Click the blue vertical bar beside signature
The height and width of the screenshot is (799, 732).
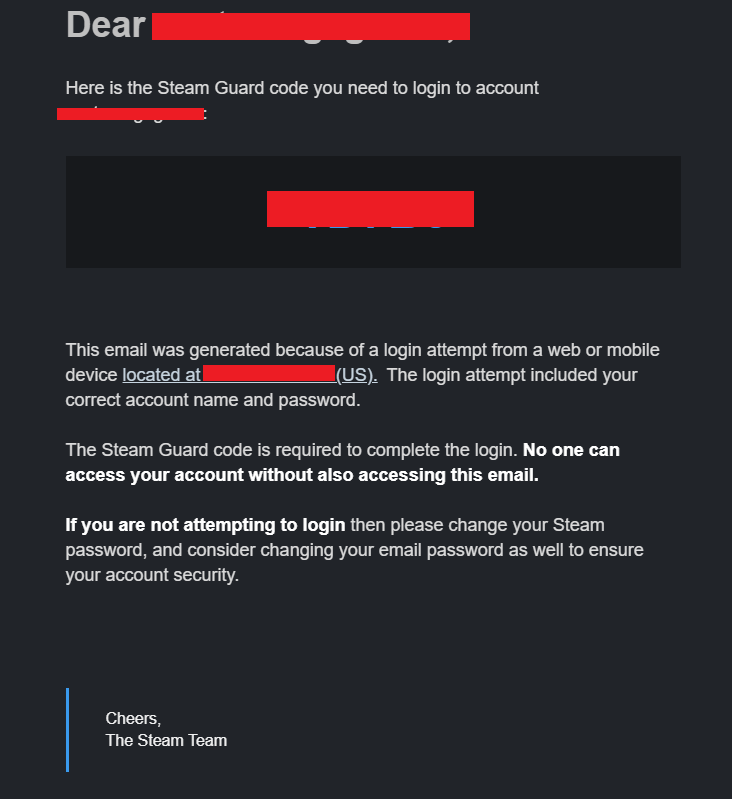67,730
